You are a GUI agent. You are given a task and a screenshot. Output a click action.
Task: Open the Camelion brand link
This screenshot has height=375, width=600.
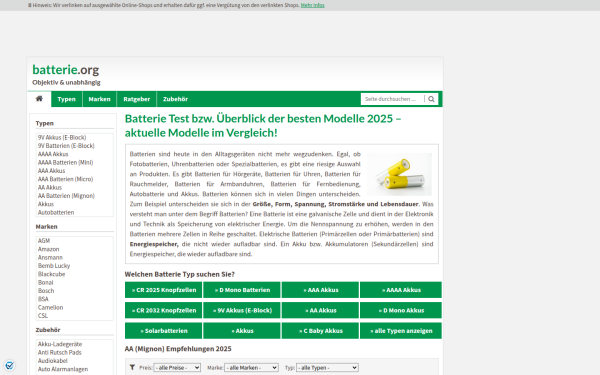51,308
